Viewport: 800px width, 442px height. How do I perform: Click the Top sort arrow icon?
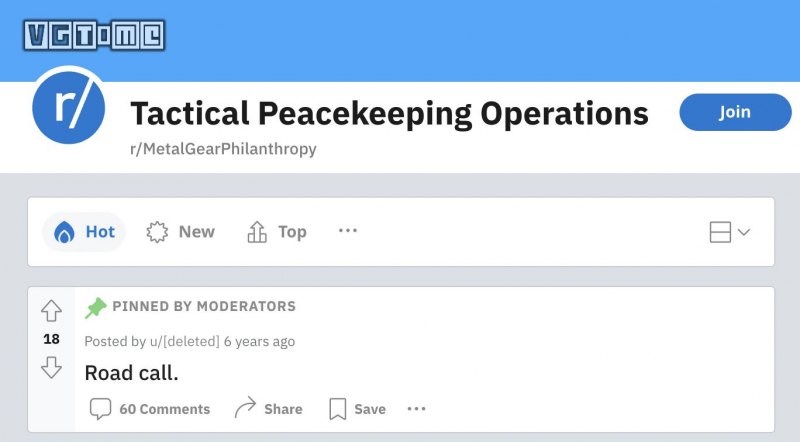[257, 232]
